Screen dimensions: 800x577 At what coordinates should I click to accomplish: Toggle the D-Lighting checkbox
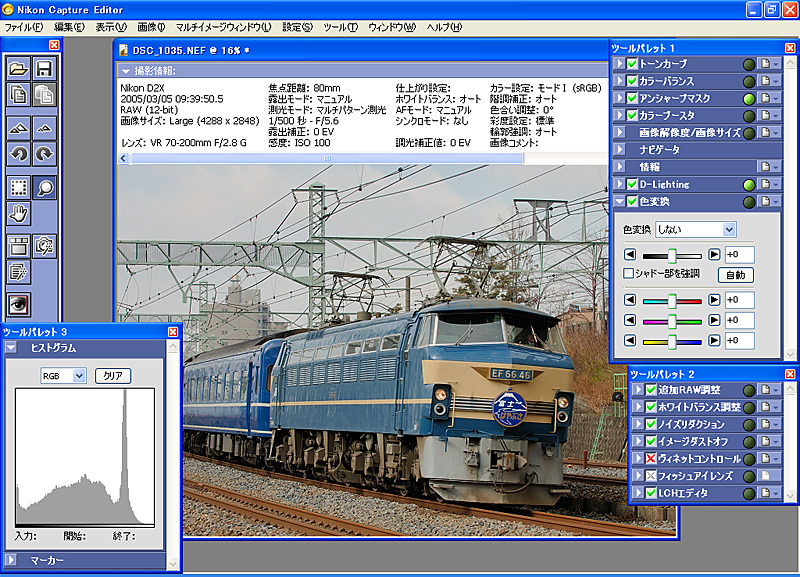point(633,184)
